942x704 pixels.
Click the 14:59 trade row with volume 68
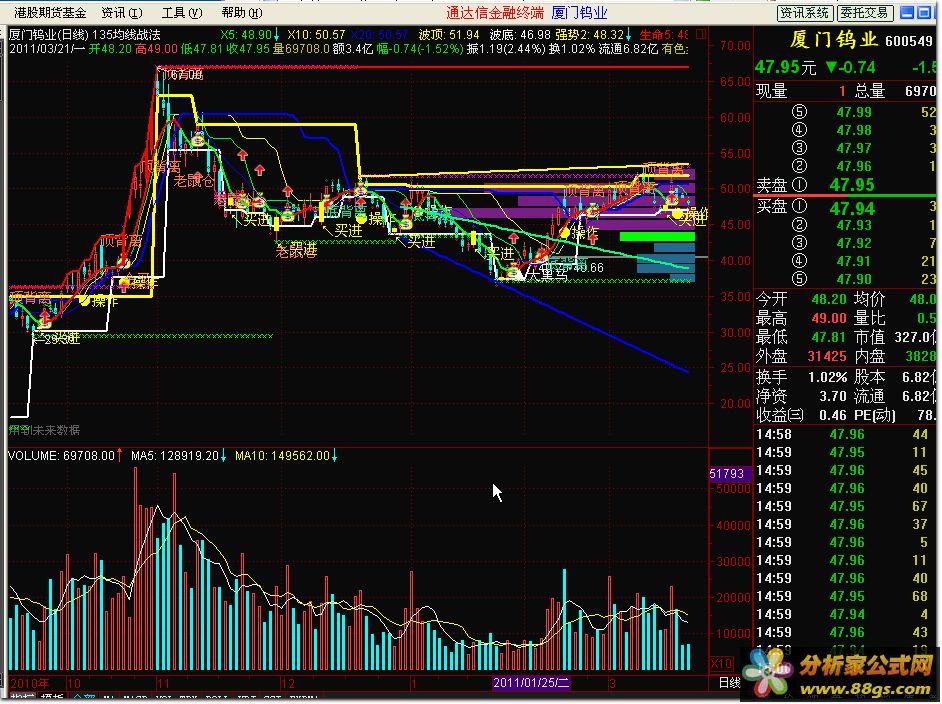click(x=845, y=596)
